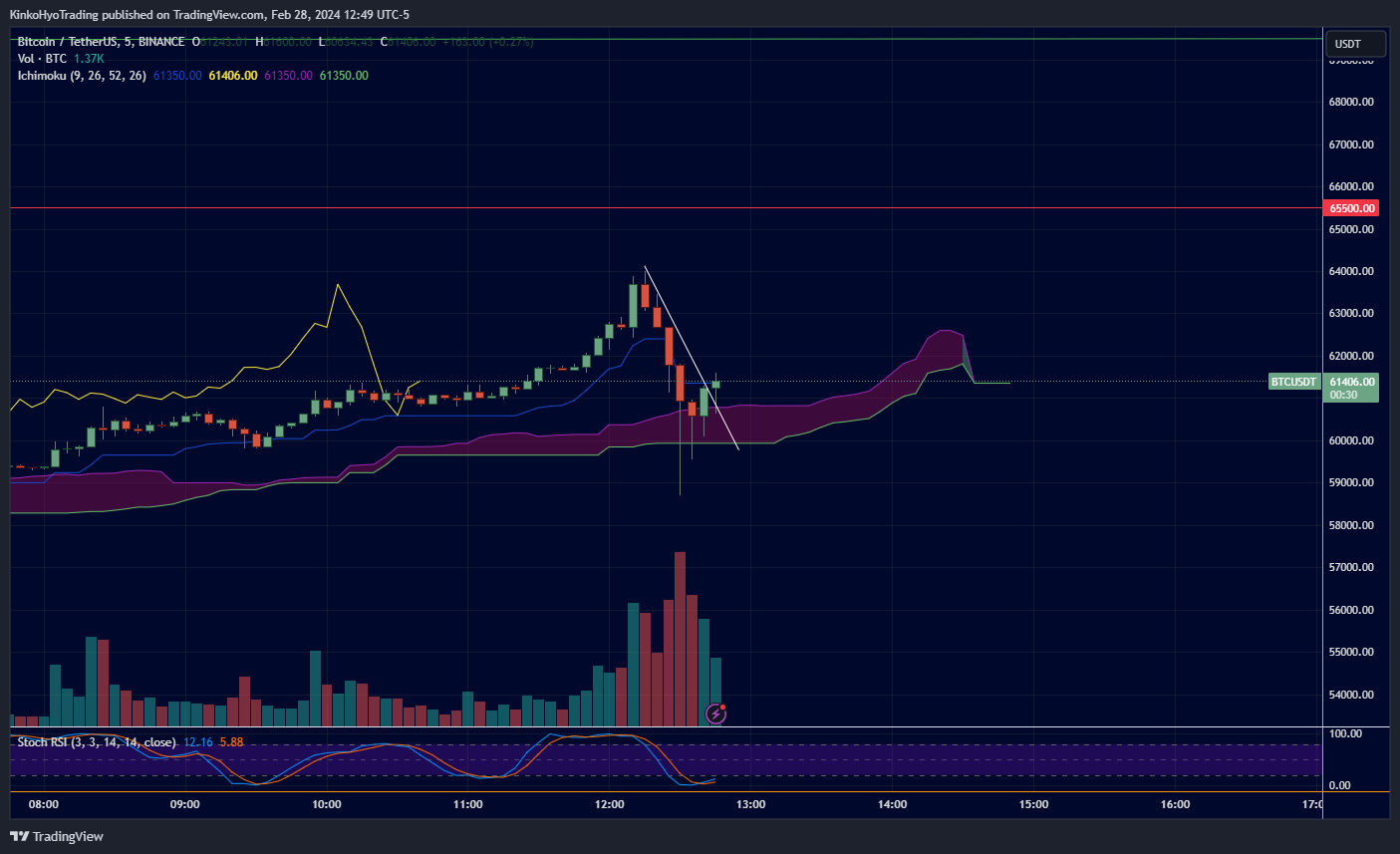Click the Stoch RSI 100.00 scale label

(x=1346, y=733)
